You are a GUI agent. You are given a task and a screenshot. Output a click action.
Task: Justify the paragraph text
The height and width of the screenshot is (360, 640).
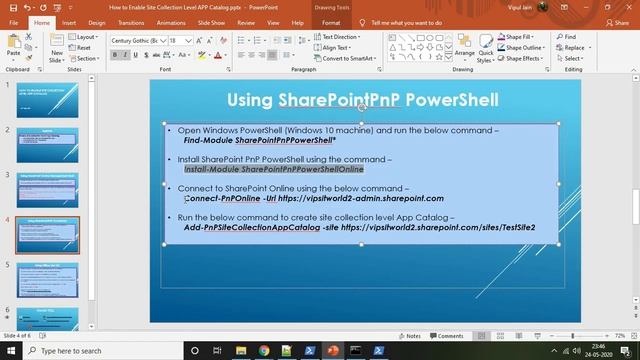[272, 55]
